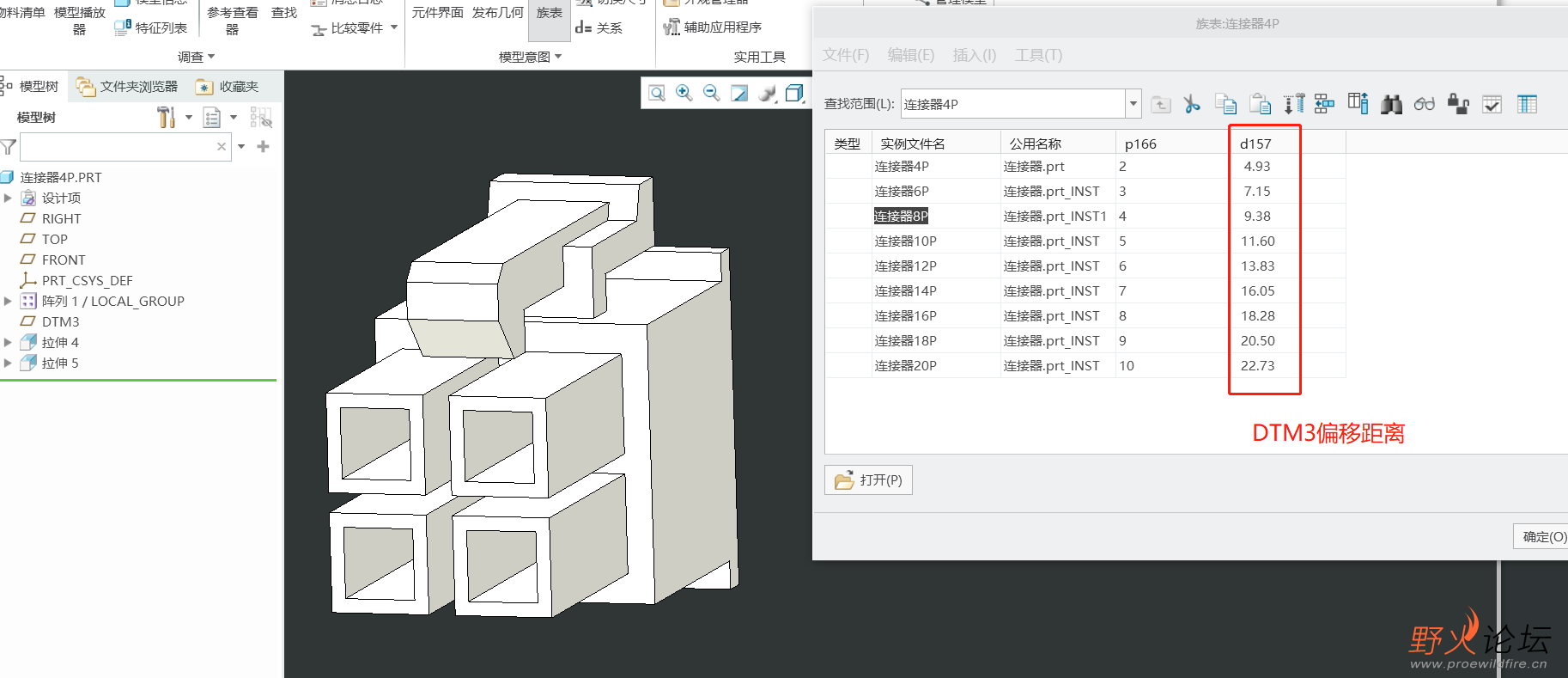The image size is (1568, 678).
Task: Click the display style cube icon
Action: pos(795,93)
